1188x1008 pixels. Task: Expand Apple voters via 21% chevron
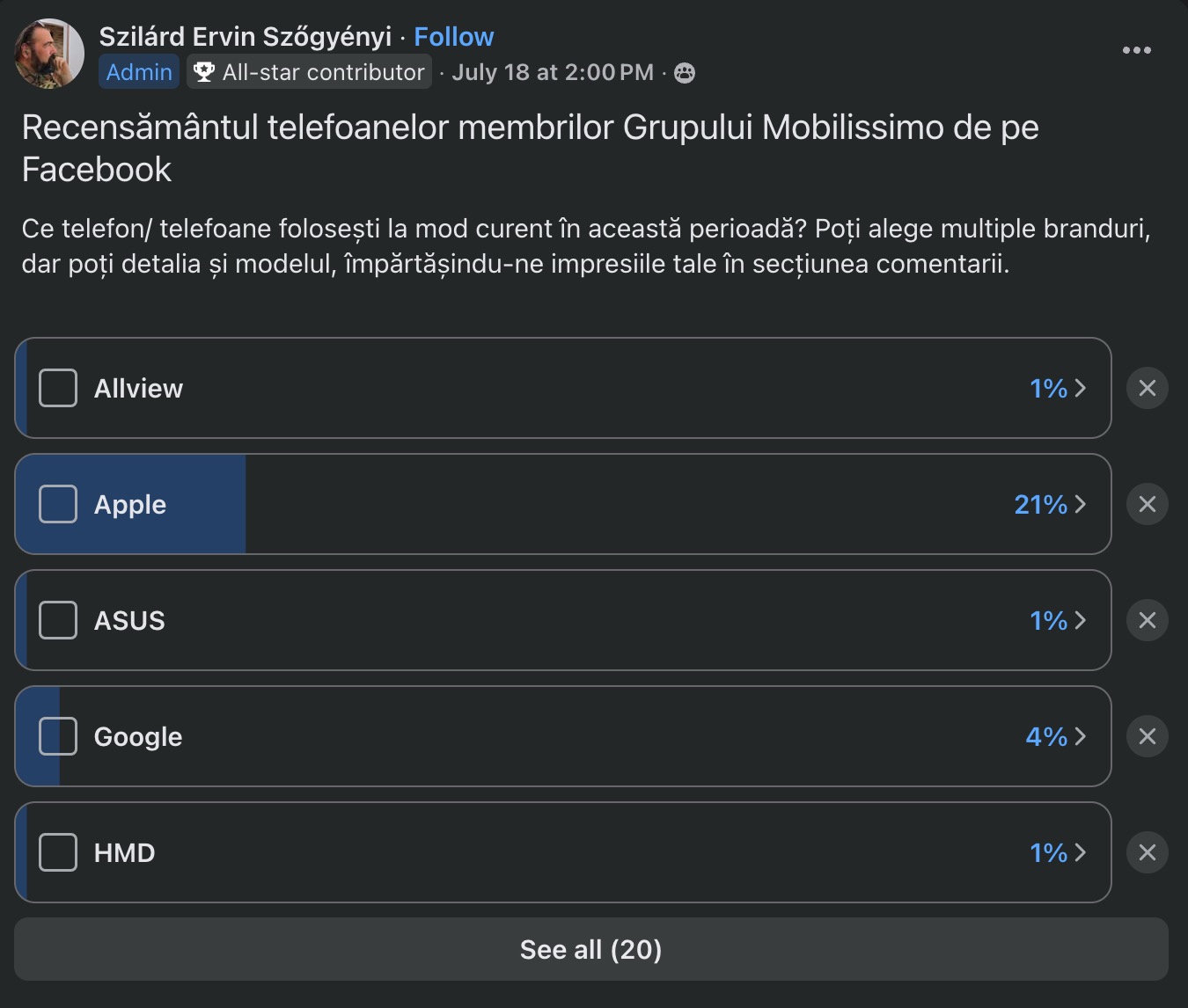click(1051, 504)
